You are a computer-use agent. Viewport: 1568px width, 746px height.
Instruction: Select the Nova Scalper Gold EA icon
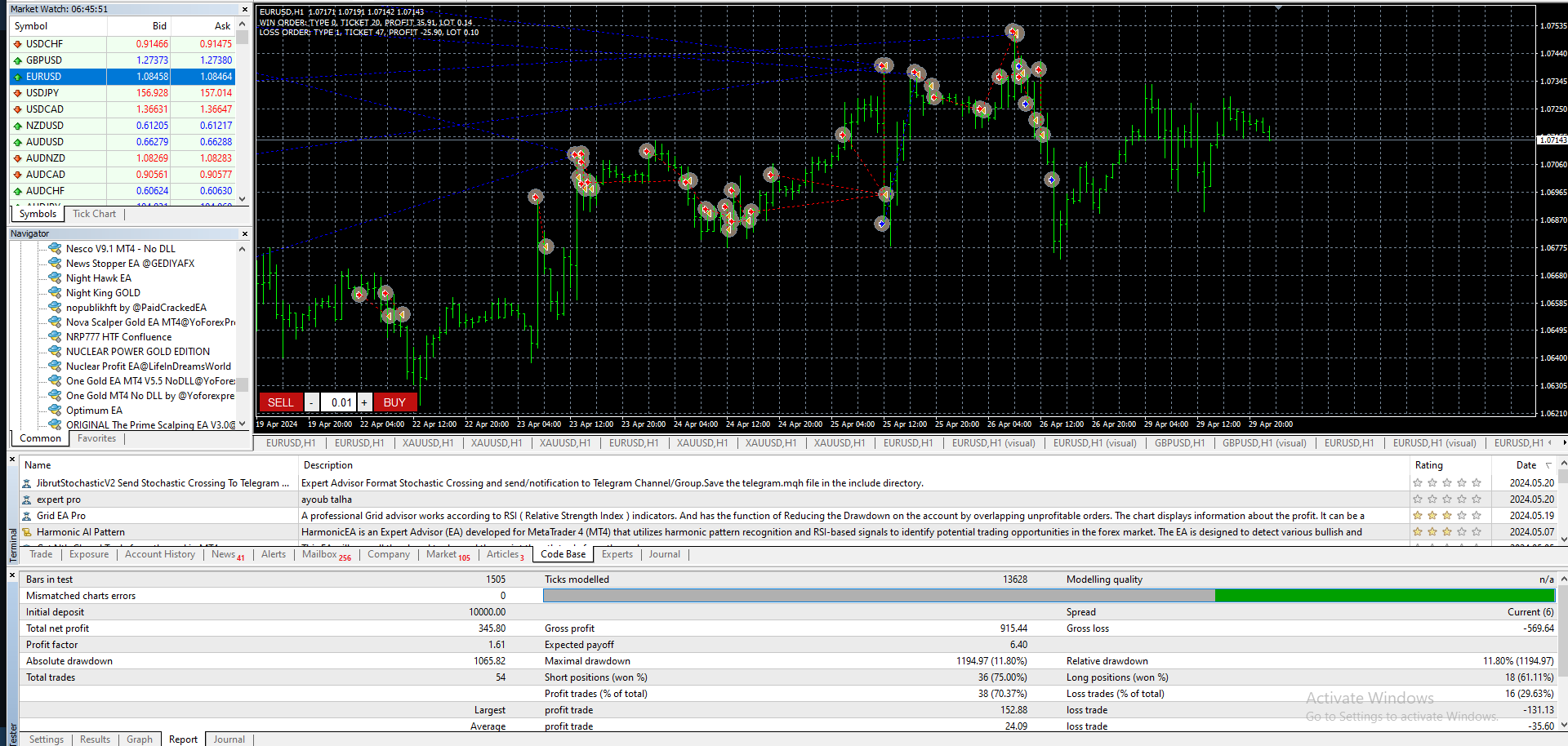click(x=55, y=322)
